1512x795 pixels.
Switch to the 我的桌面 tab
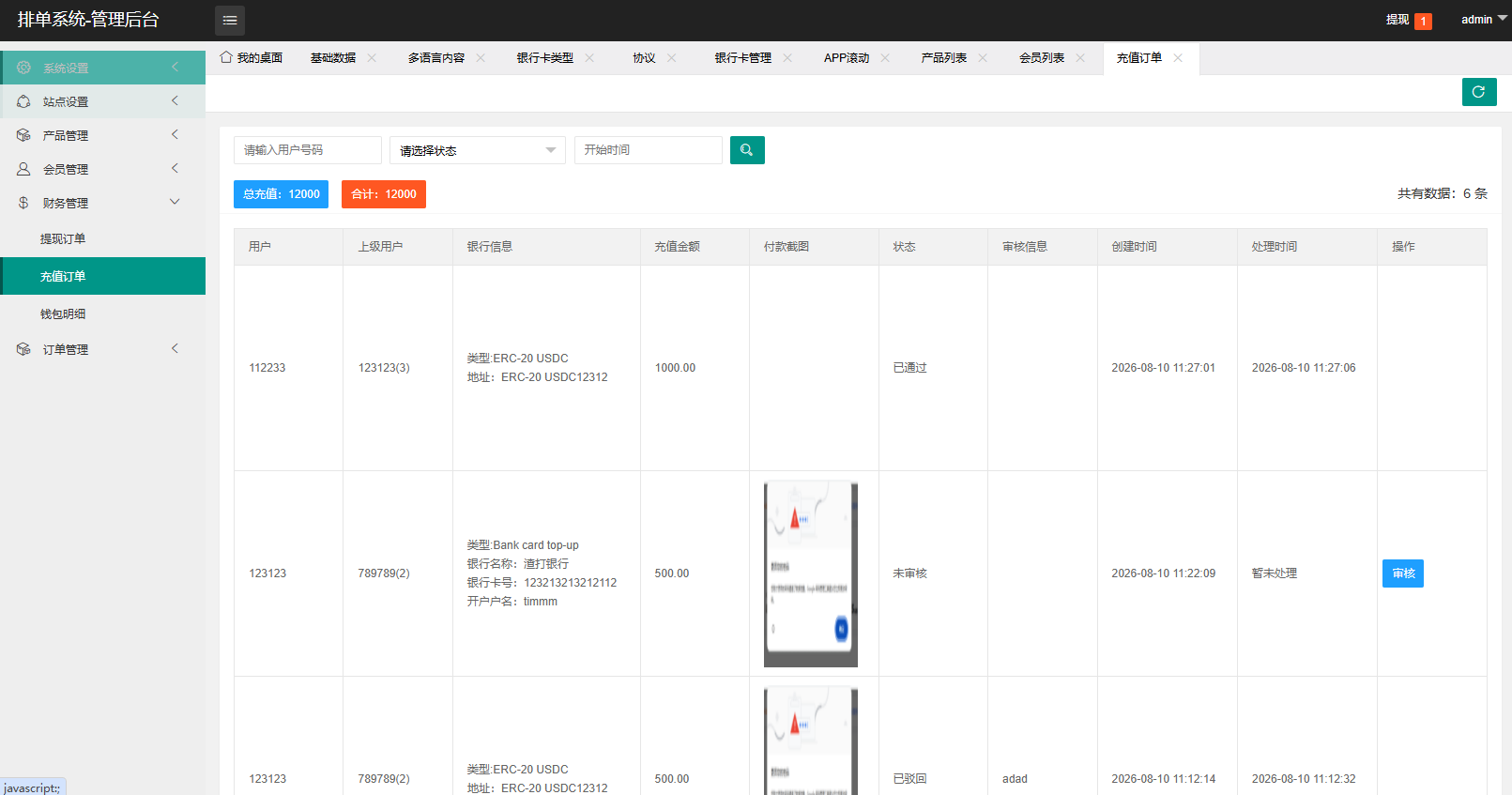pyautogui.click(x=252, y=58)
